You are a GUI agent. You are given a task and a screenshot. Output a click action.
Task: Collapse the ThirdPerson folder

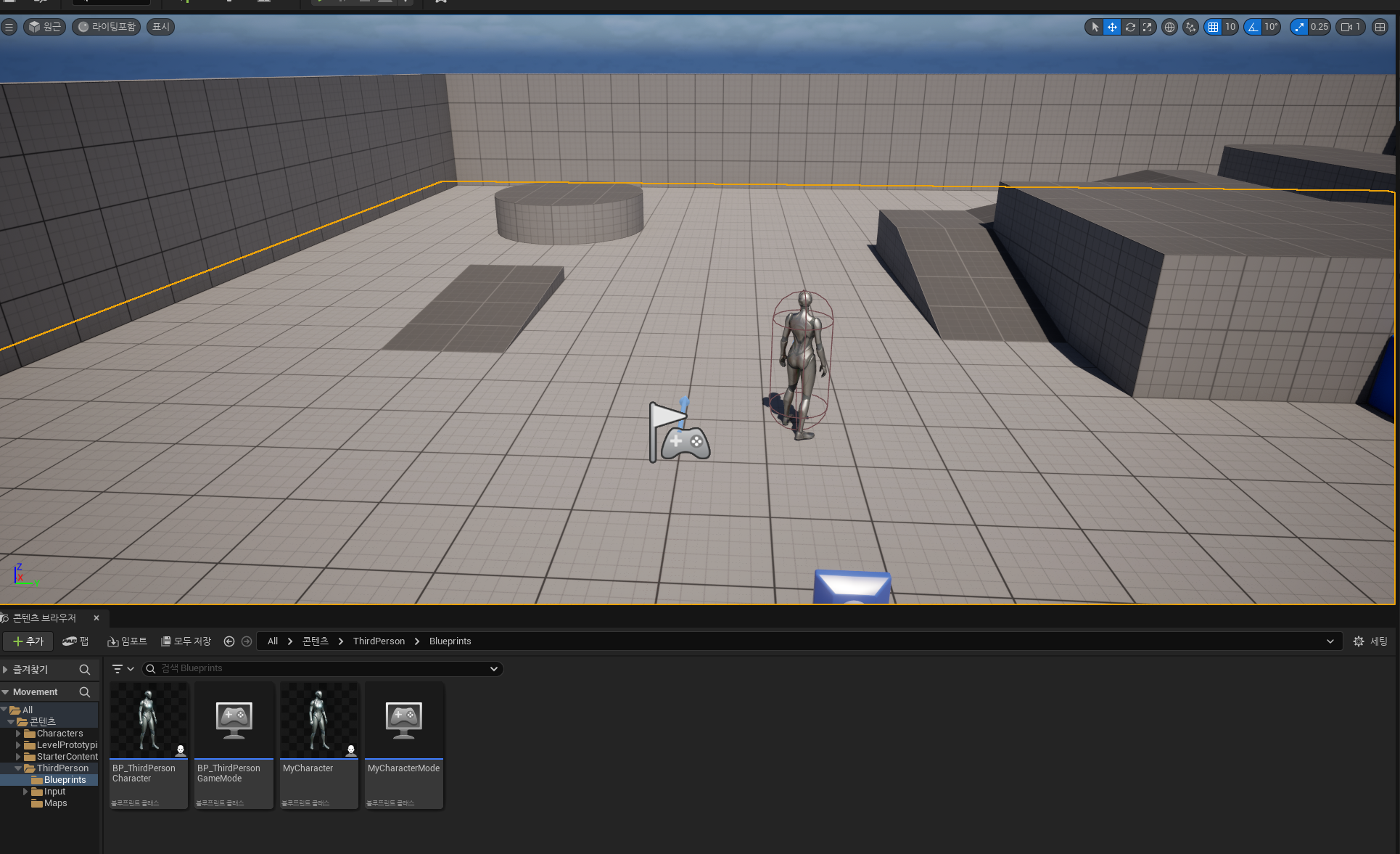point(18,768)
